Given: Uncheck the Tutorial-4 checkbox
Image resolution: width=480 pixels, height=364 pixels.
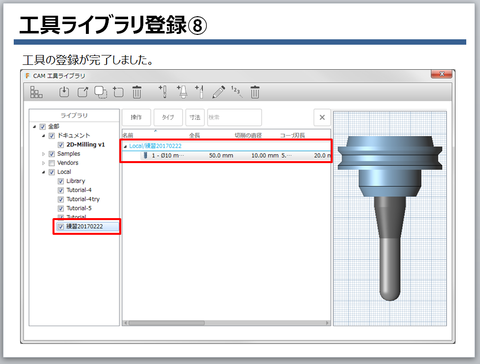Looking at the screenshot, I should tap(61, 190).
